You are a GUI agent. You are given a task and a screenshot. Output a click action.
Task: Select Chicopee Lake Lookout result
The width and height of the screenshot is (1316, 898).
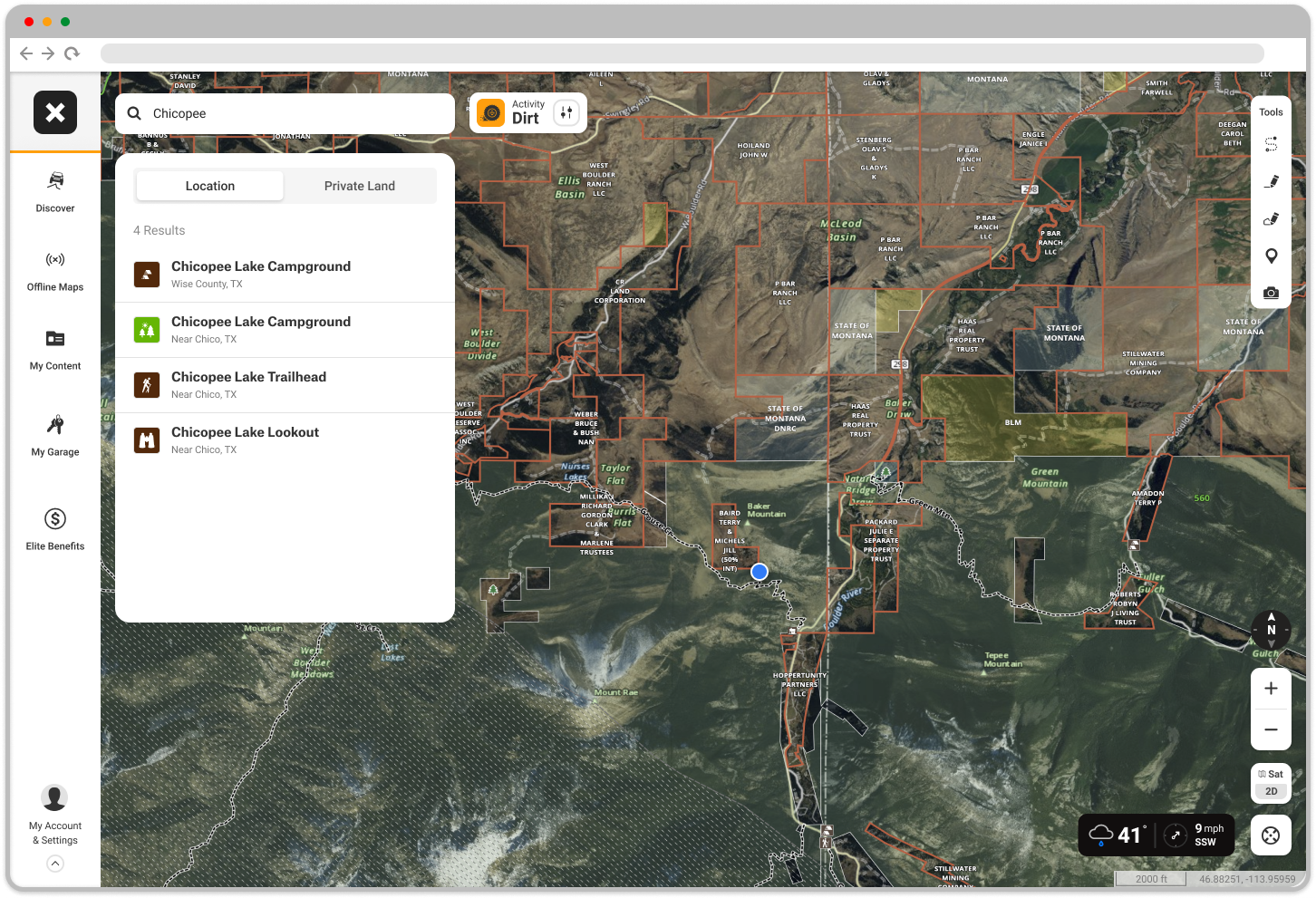285,440
